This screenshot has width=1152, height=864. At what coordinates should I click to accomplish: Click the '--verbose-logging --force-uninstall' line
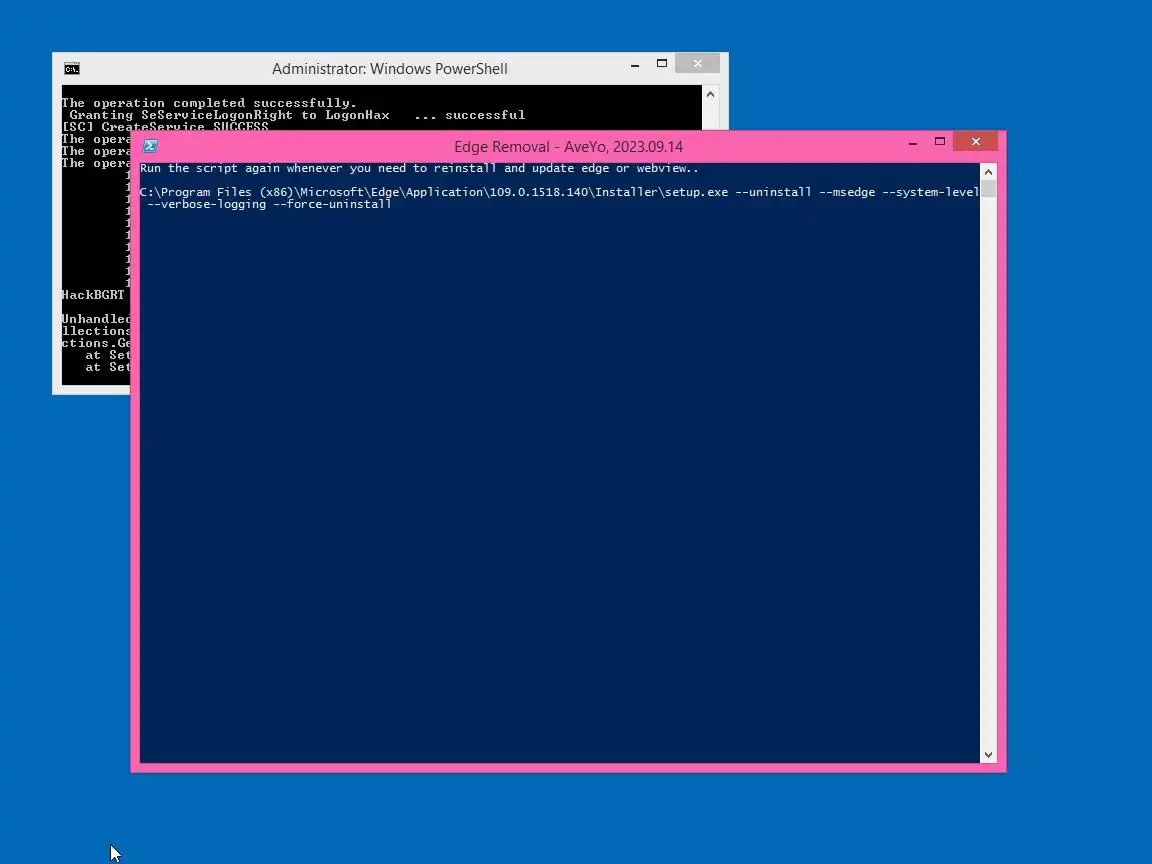pyautogui.click(x=269, y=204)
